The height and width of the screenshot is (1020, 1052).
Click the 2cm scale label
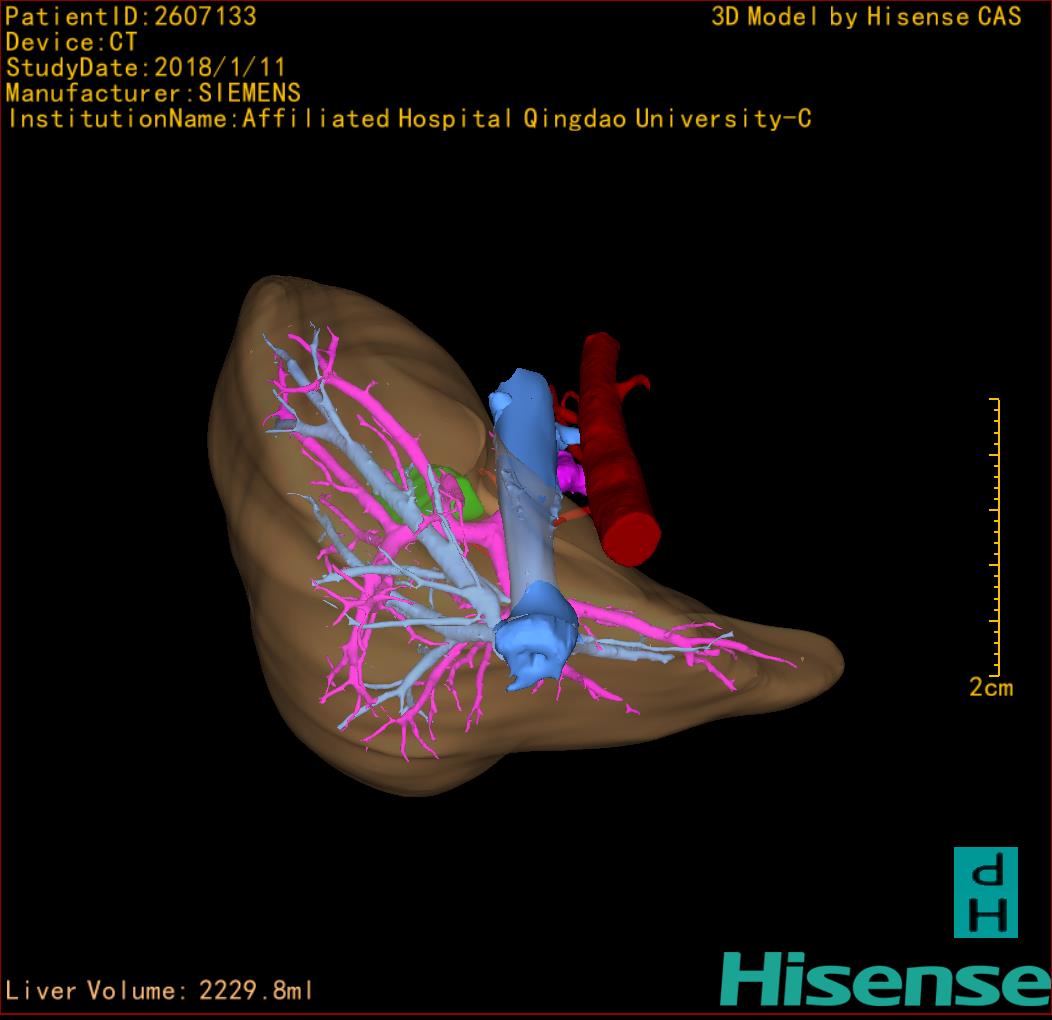point(991,687)
